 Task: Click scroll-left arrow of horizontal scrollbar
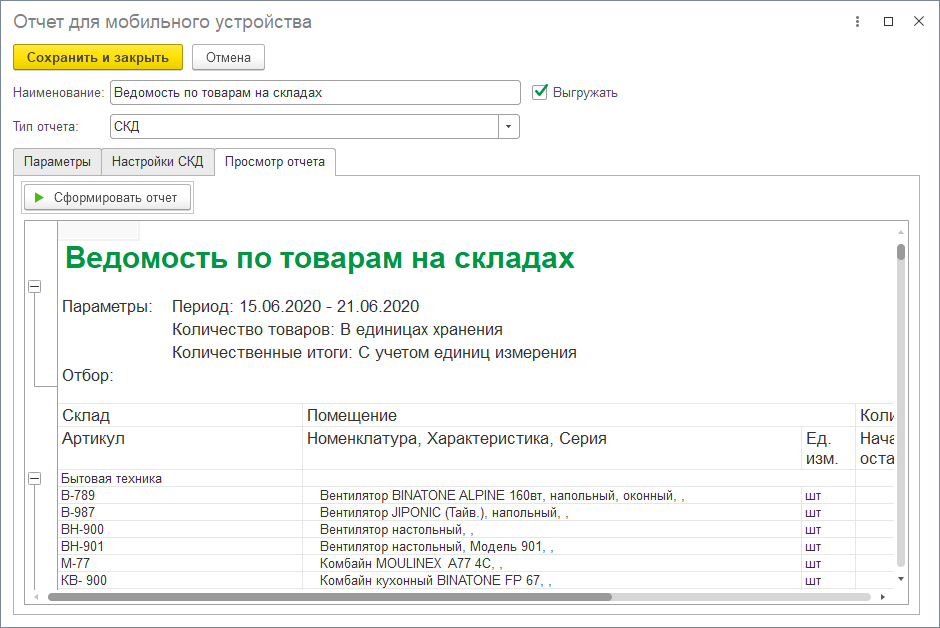pos(37,597)
